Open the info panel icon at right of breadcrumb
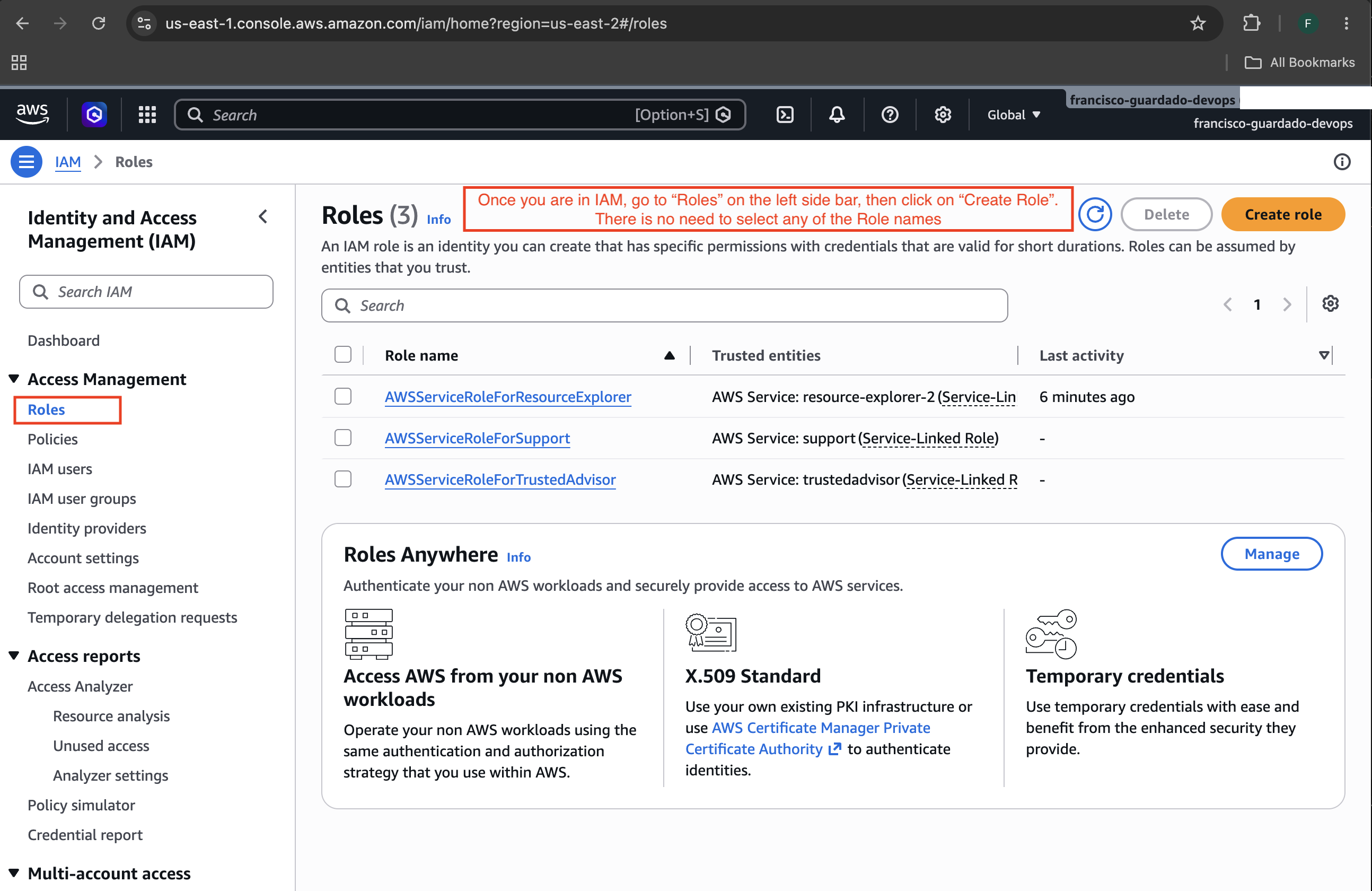 pyautogui.click(x=1342, y=162)
